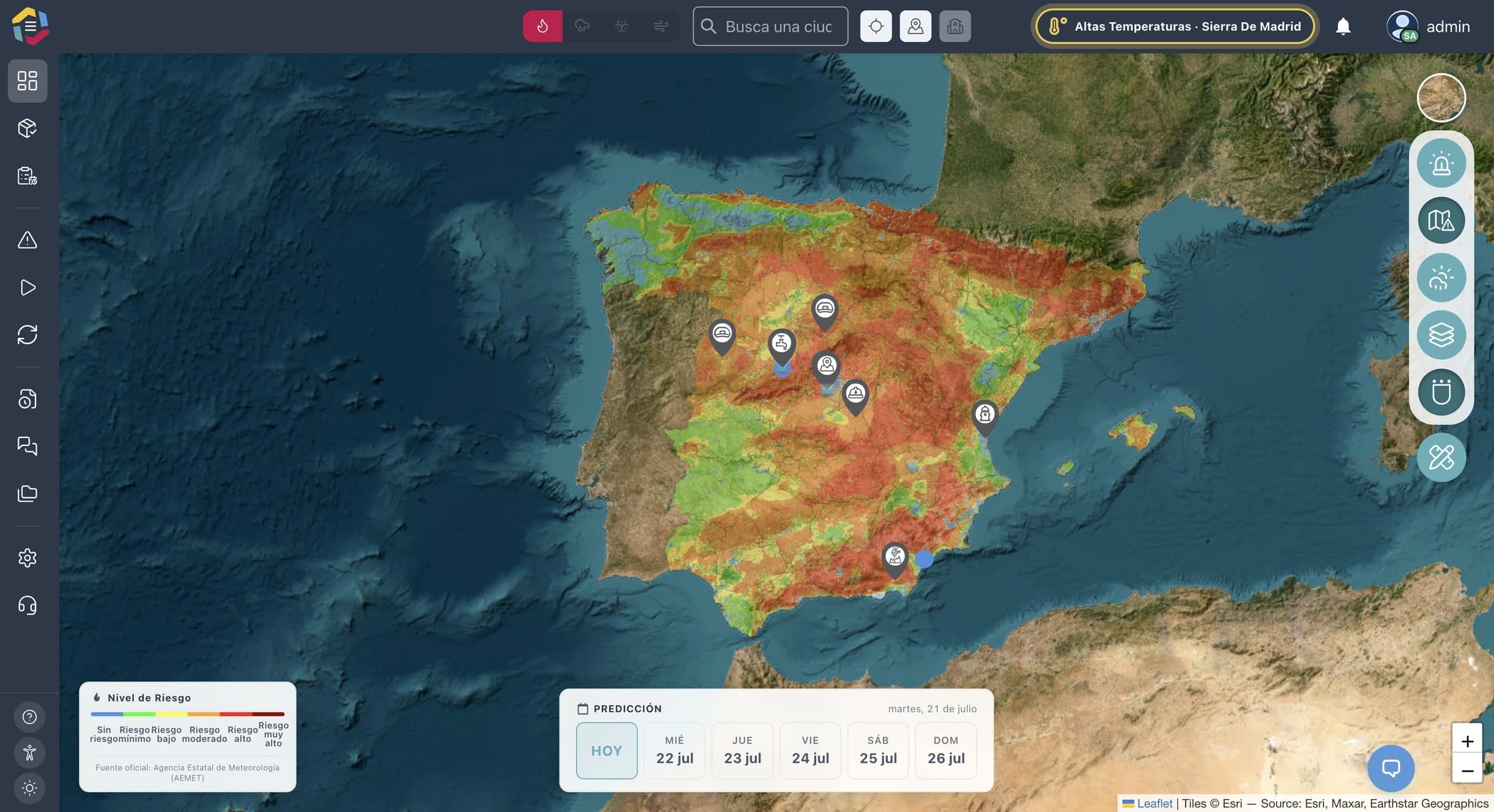Select the MIÉ 22 jul forecast tab

(674, 750)
